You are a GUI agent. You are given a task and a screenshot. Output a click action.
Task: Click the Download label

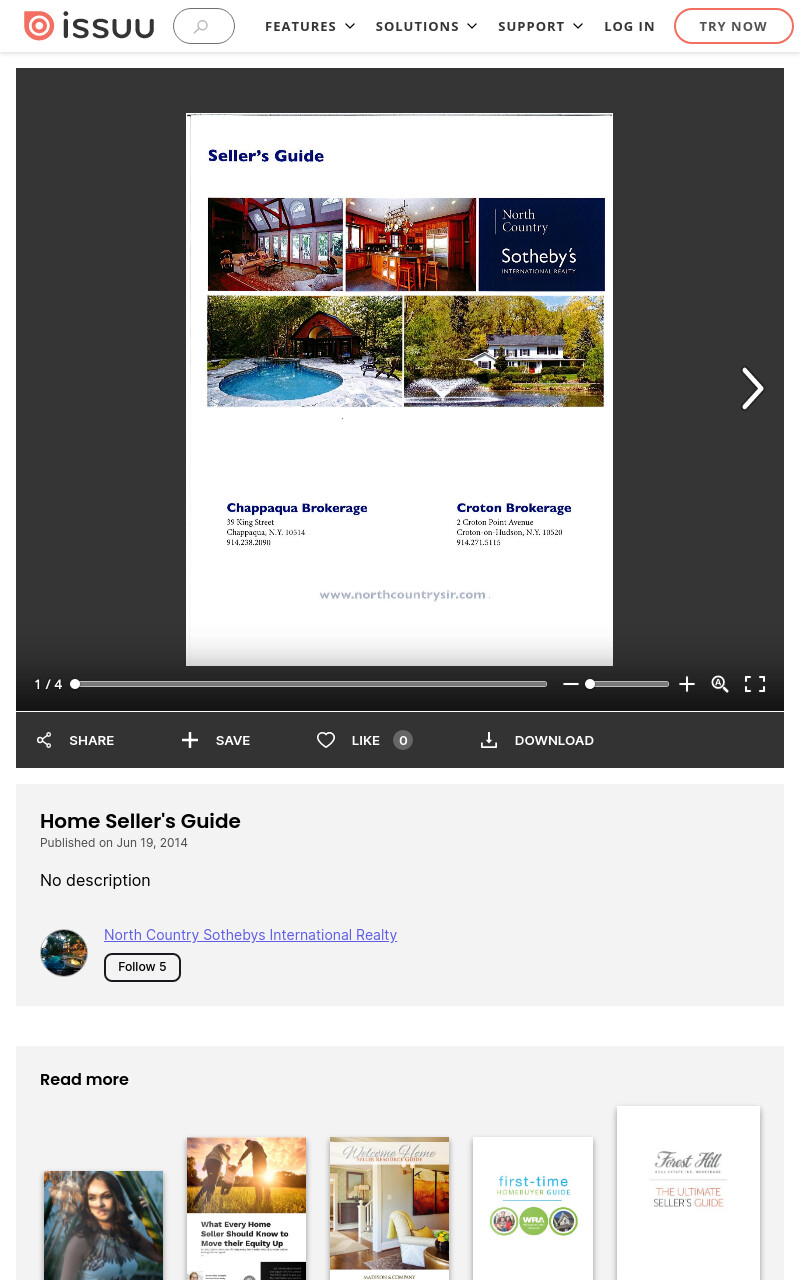554,740
